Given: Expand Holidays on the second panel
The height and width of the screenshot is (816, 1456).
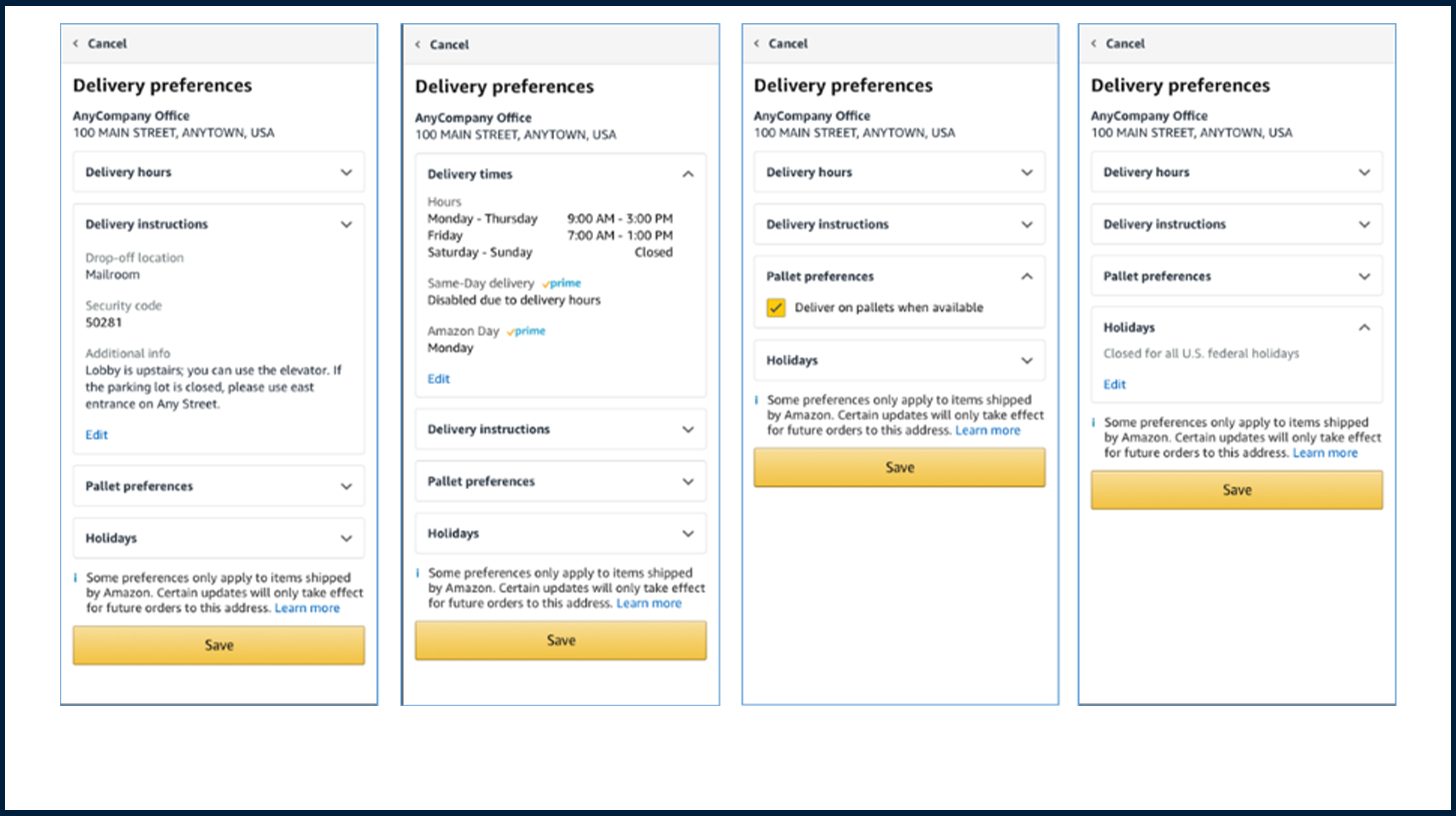Looking at the screenshot, I should pyautogui.click(x=687, y=533).
